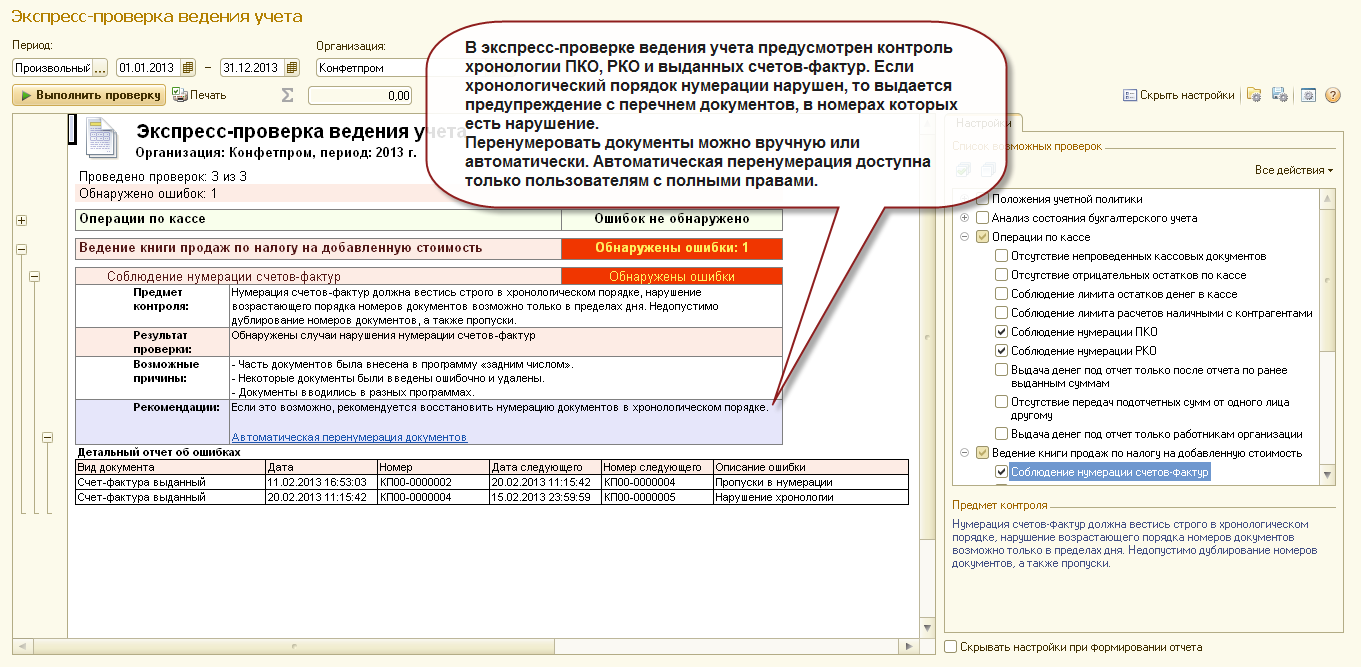Uncheck Соблюдение нумерации ПКО
The height and width of the screenshot is (667, 1361).
click(1001, 332)
